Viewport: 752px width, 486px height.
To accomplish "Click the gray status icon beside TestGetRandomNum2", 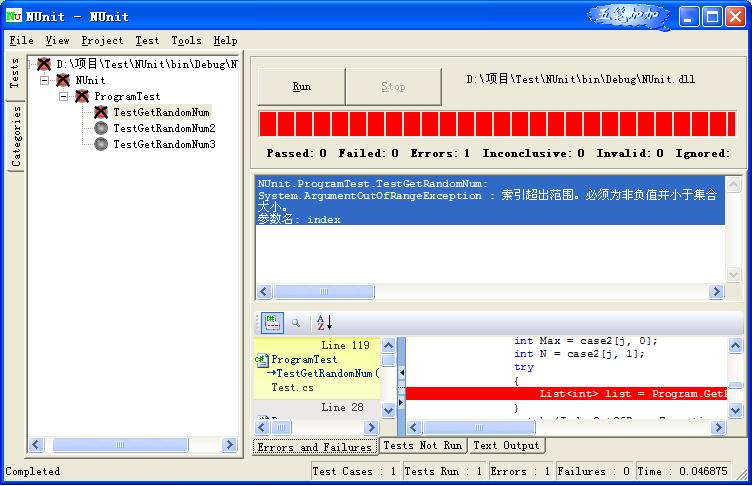I will (x=100, y=129).
